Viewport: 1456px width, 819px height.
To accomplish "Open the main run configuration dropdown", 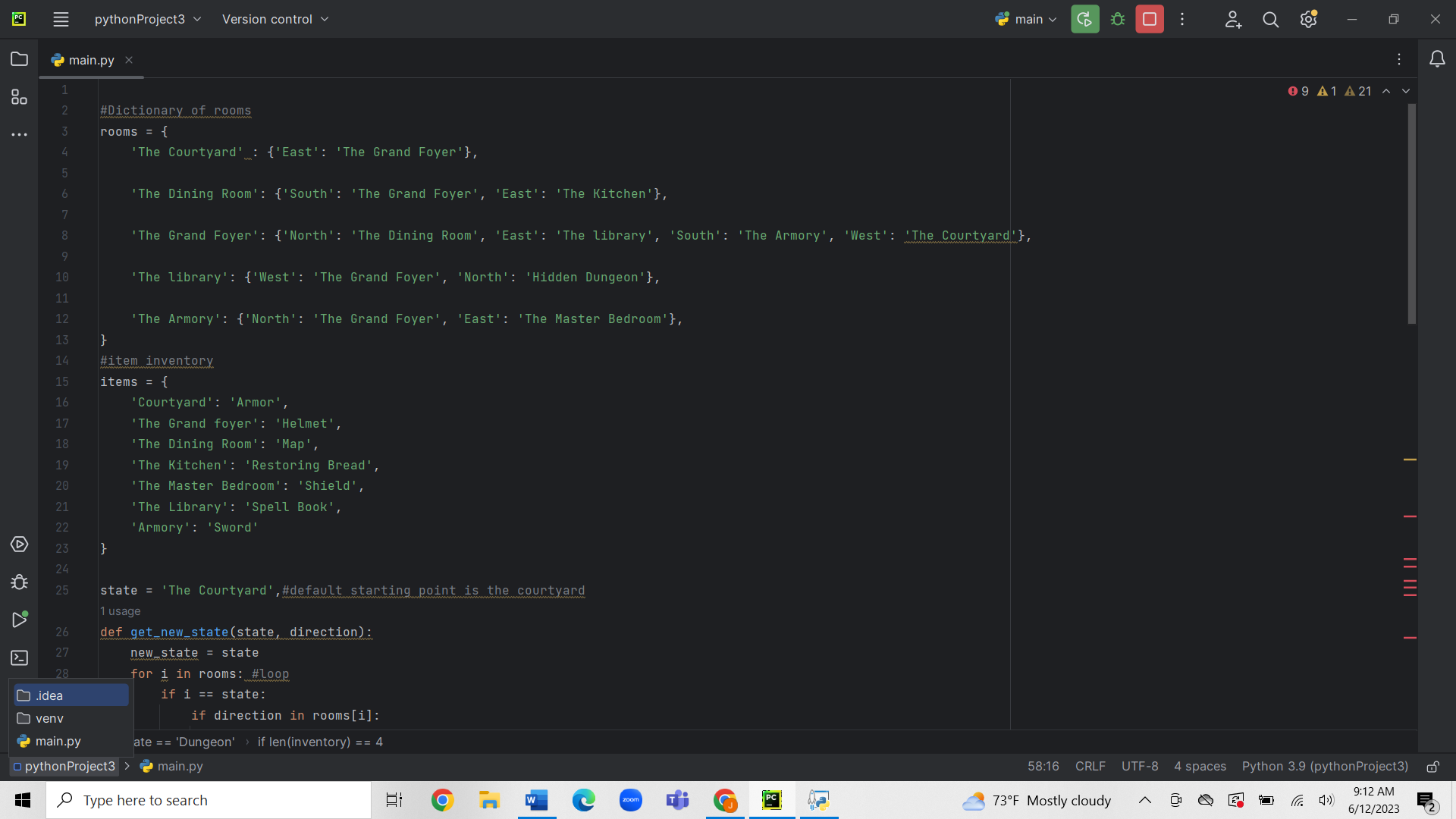I will tap(1026, 19).
